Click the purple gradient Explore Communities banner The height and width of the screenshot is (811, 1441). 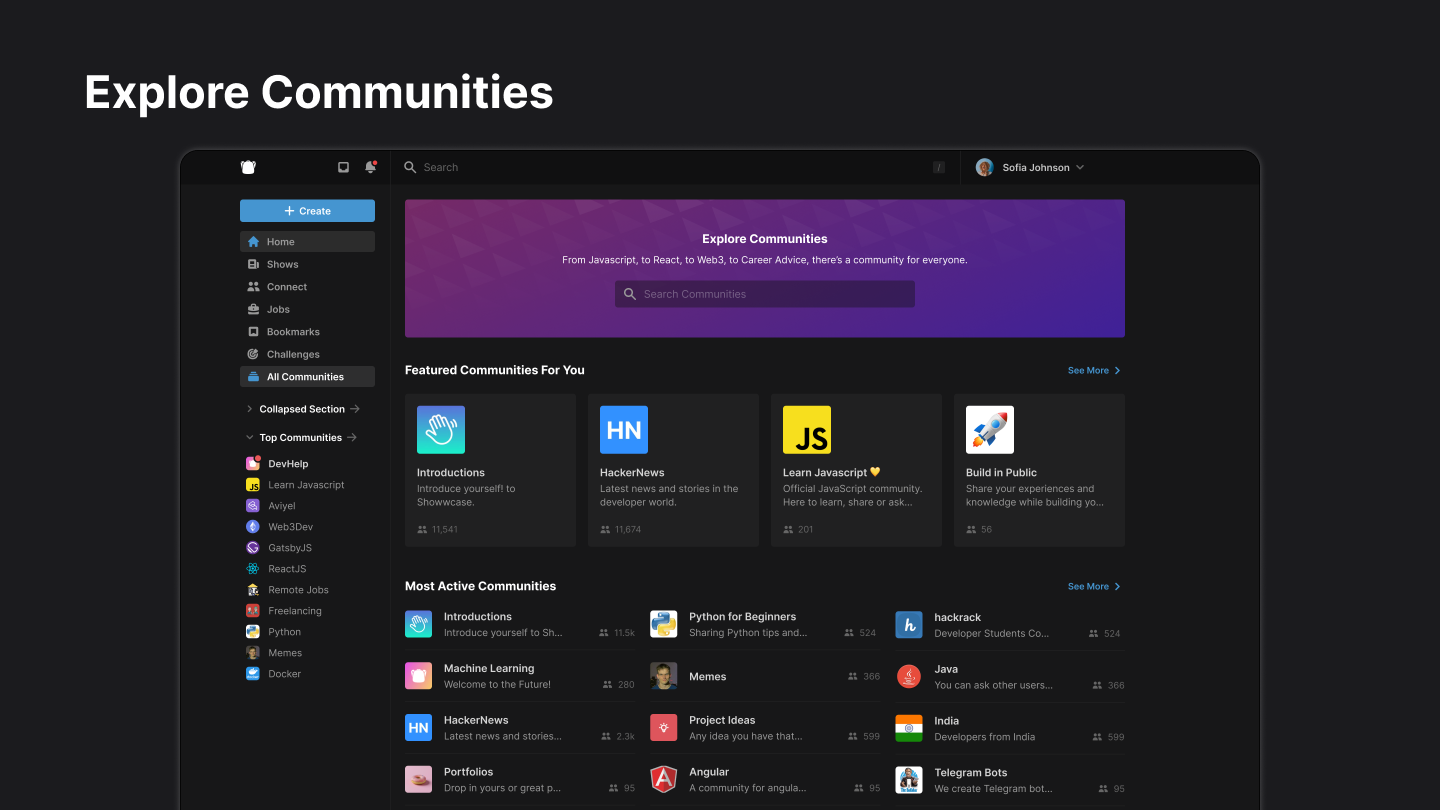pos(764,238)
